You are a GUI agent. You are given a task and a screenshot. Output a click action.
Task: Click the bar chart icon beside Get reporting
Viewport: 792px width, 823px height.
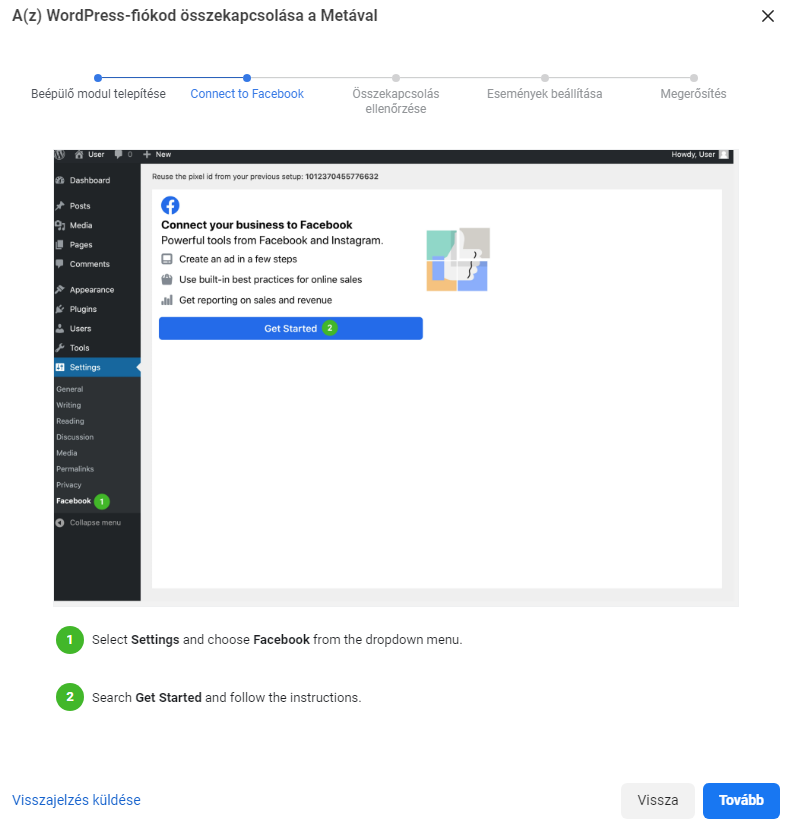coord(167,300)
